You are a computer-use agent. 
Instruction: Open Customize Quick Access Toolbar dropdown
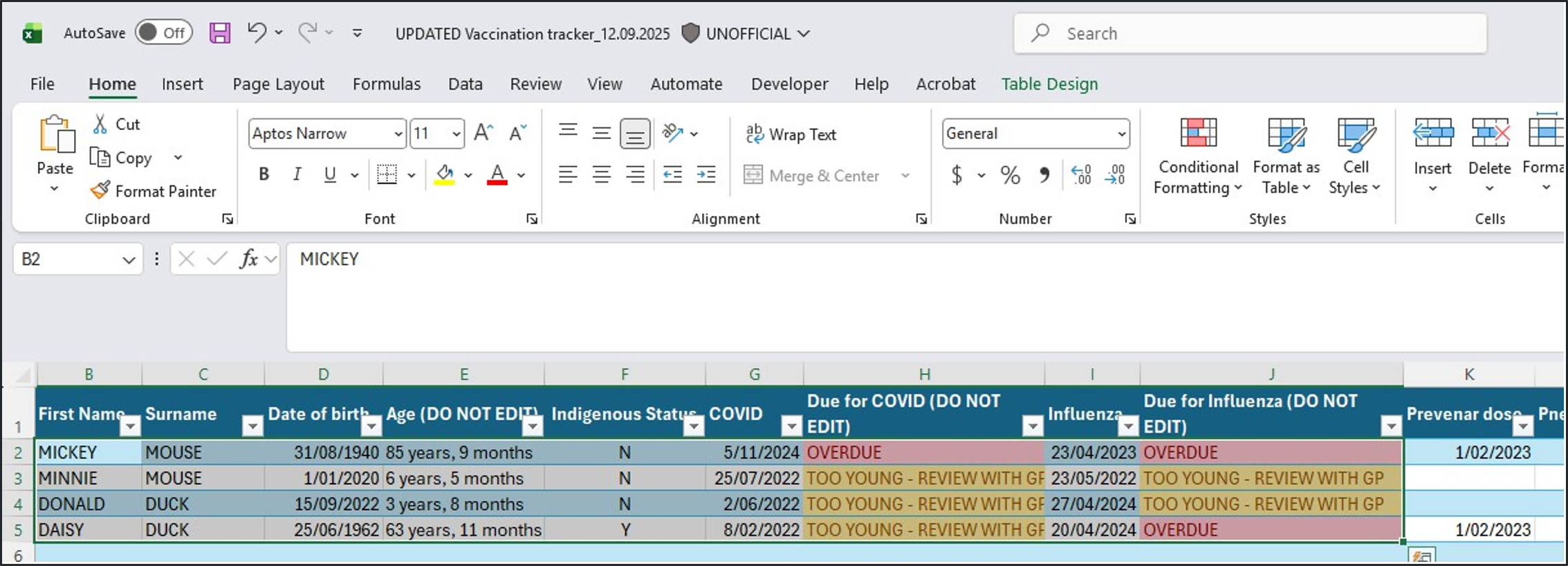click(x=357, y=33)
